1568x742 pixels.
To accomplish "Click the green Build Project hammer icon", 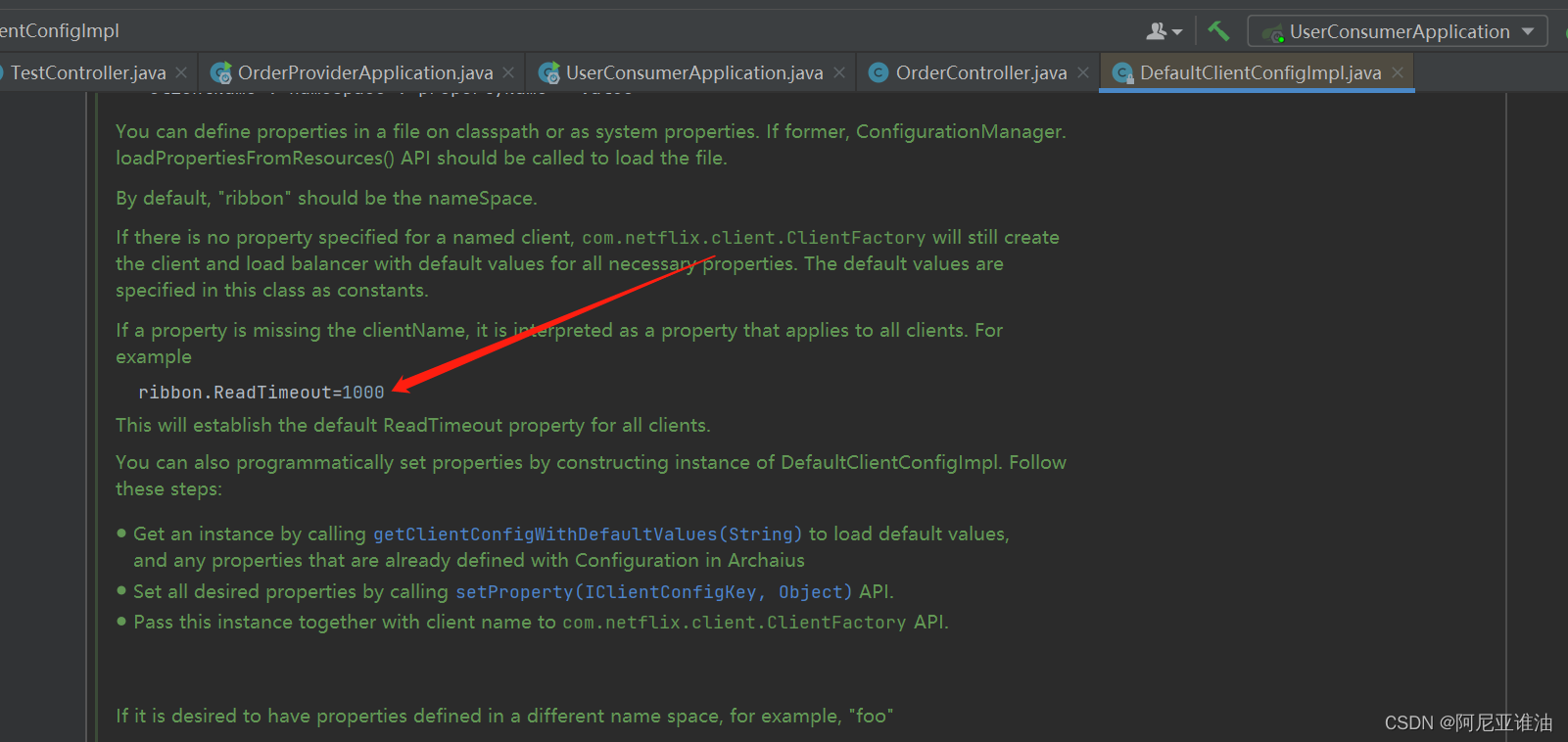I will coord(1218,31).
